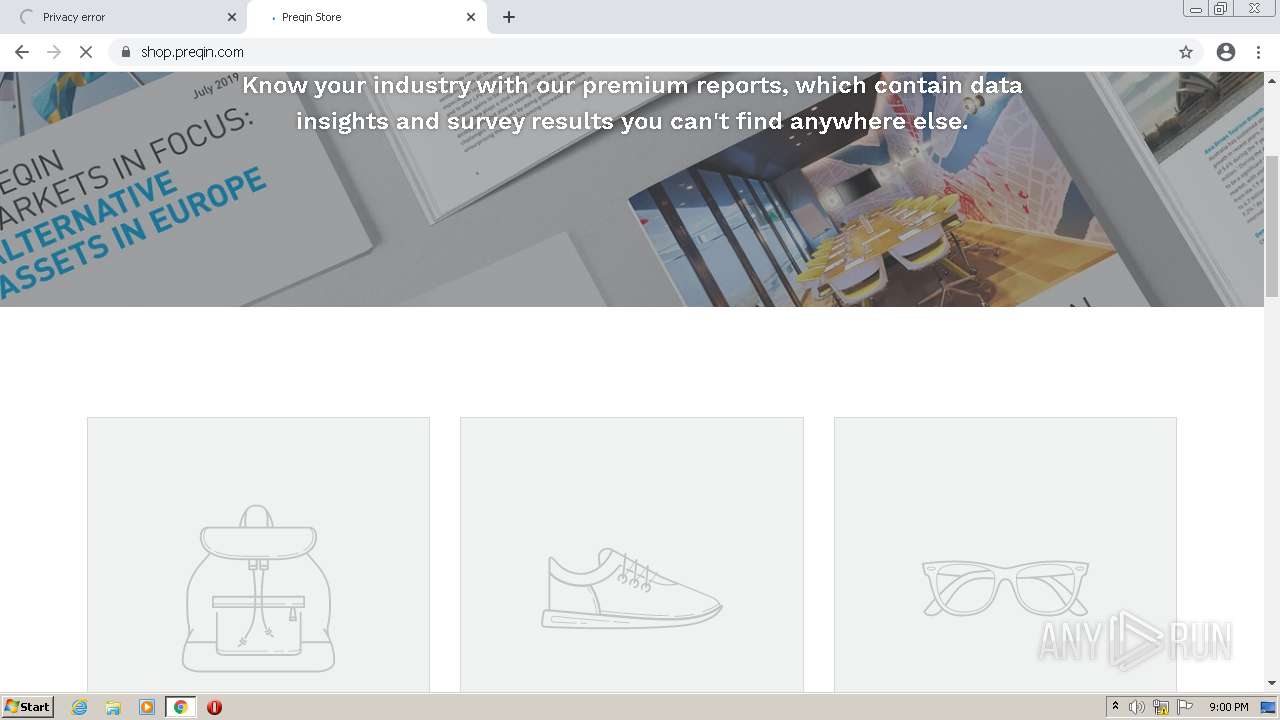
Task: Open the Action Center flag icon
Action: pos(1185,707)
